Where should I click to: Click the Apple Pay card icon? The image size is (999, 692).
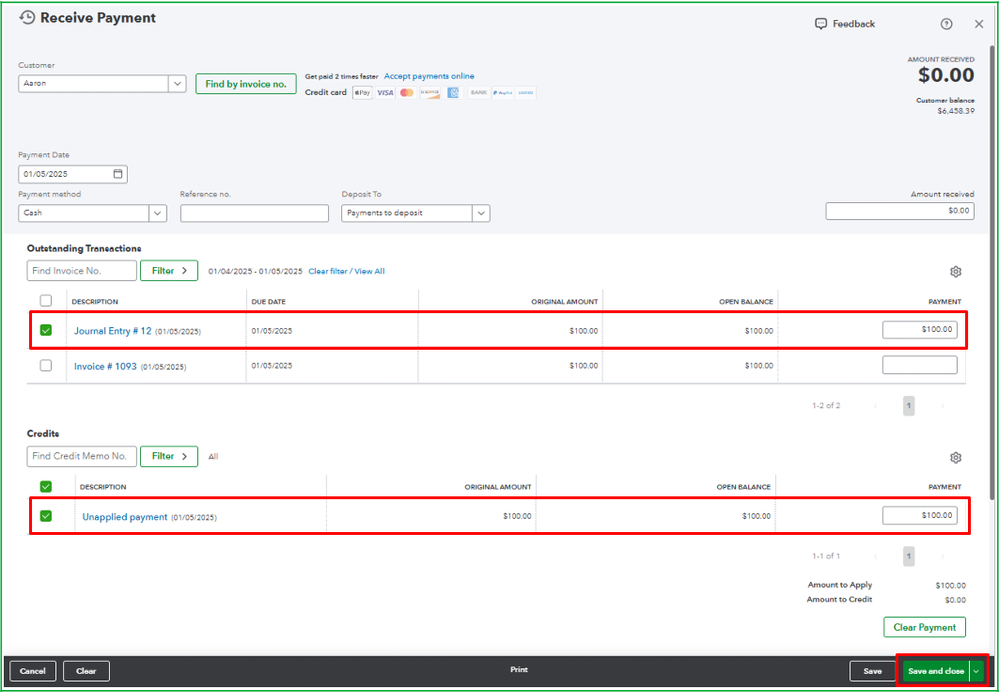pos(363,92)
